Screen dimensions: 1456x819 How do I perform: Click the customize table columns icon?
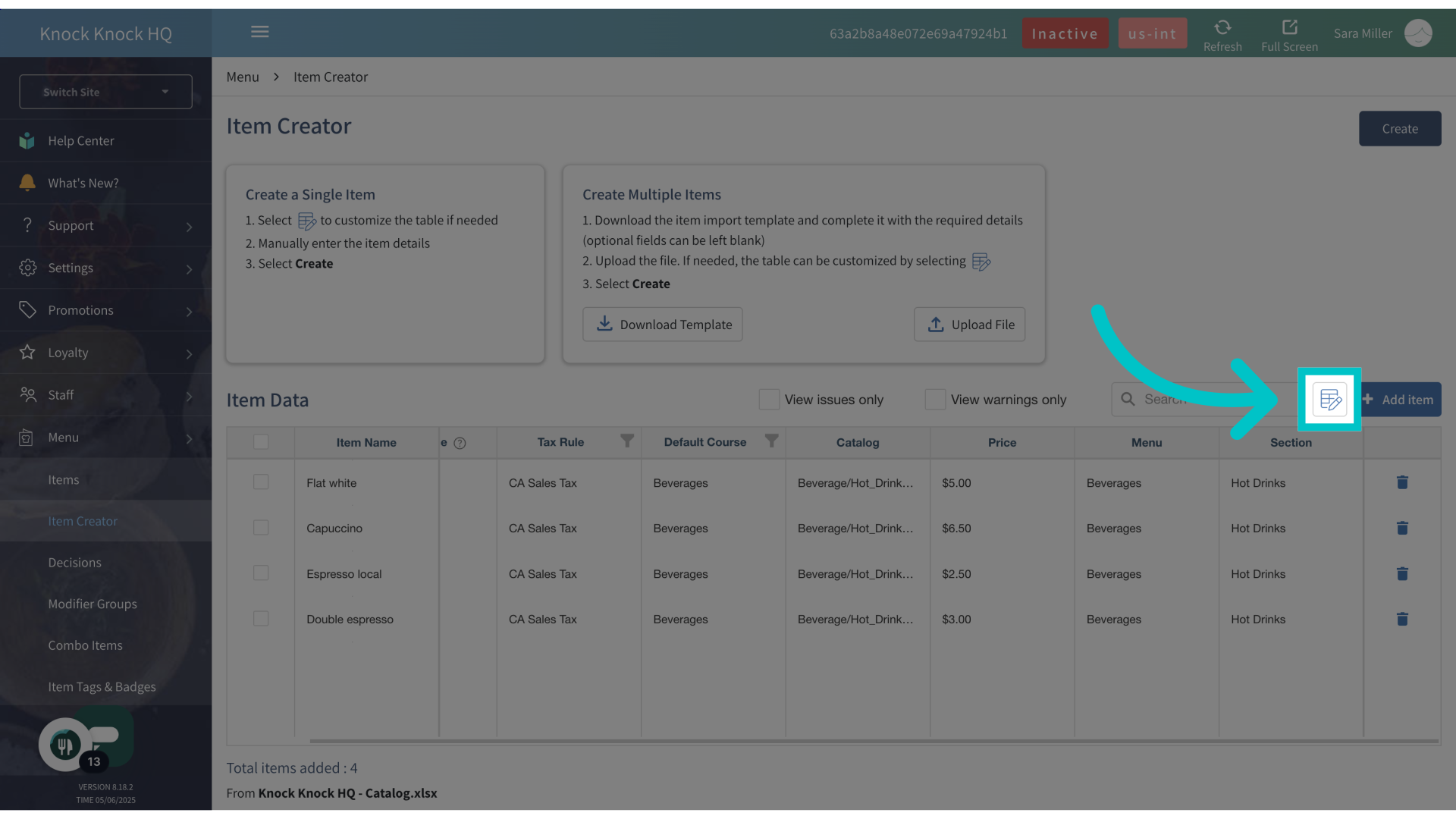1329,400
